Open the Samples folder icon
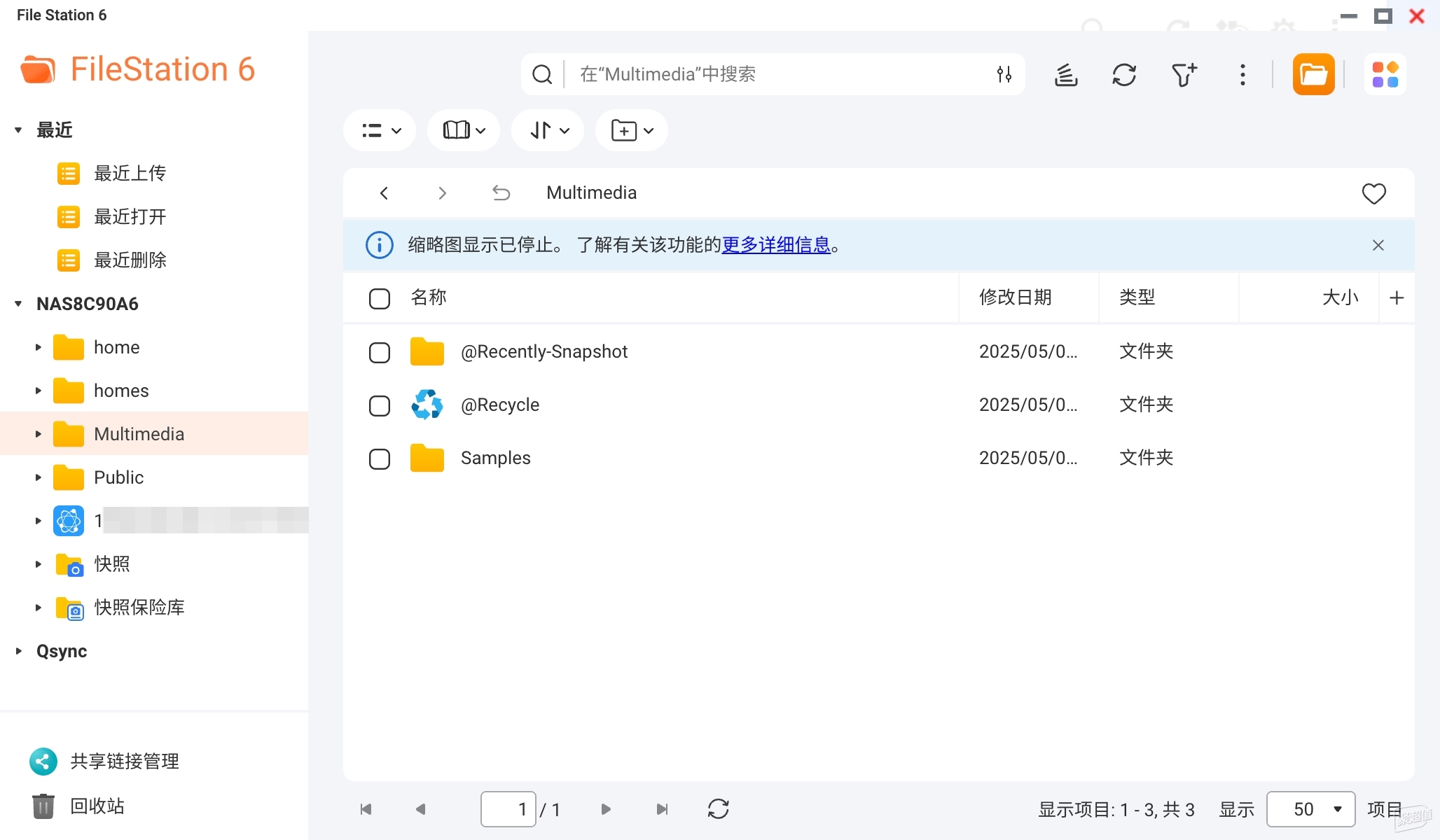Image resolution: width=1440 pixels, height=840 pixels. click(x=427, y=458)
